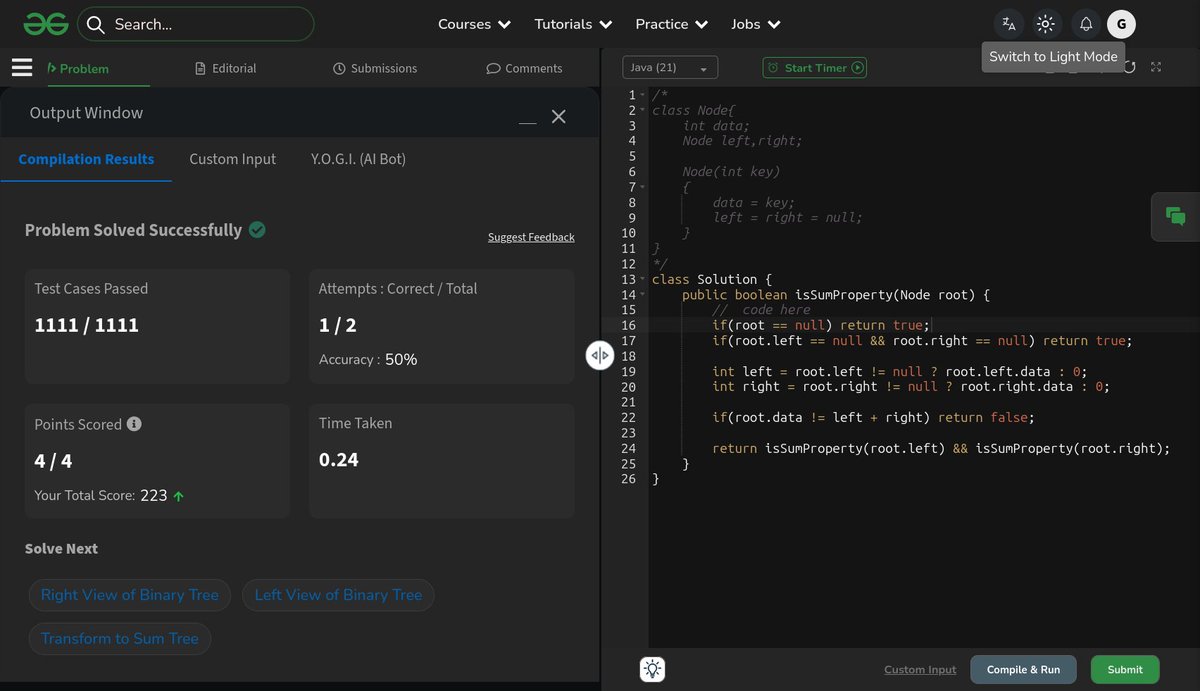Place cursor on line 22 if statement
Screen dimensions: 1200x691
coord(873,418)
